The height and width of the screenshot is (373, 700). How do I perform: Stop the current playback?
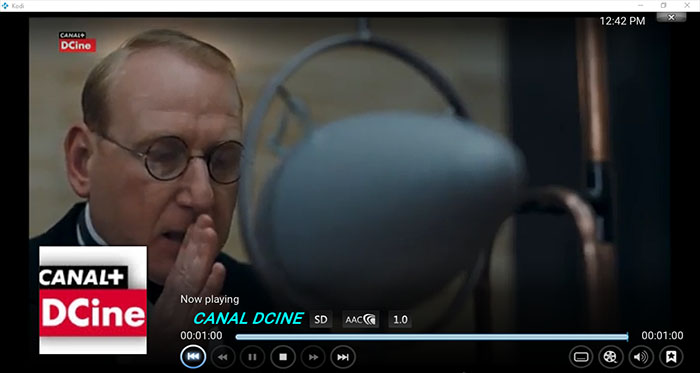tap(283, 357)
